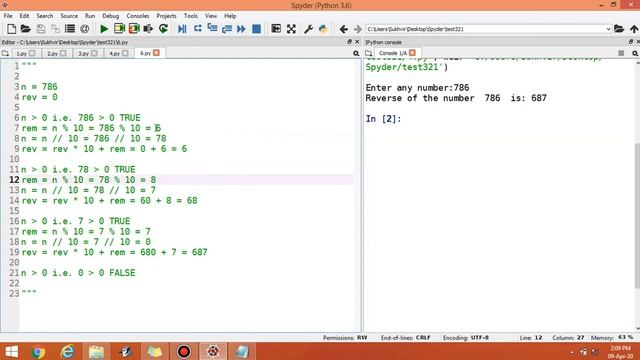Open the Search menu
Image resolution: width=640 pixels, height=360 pixels.
[x=44, y=16]
